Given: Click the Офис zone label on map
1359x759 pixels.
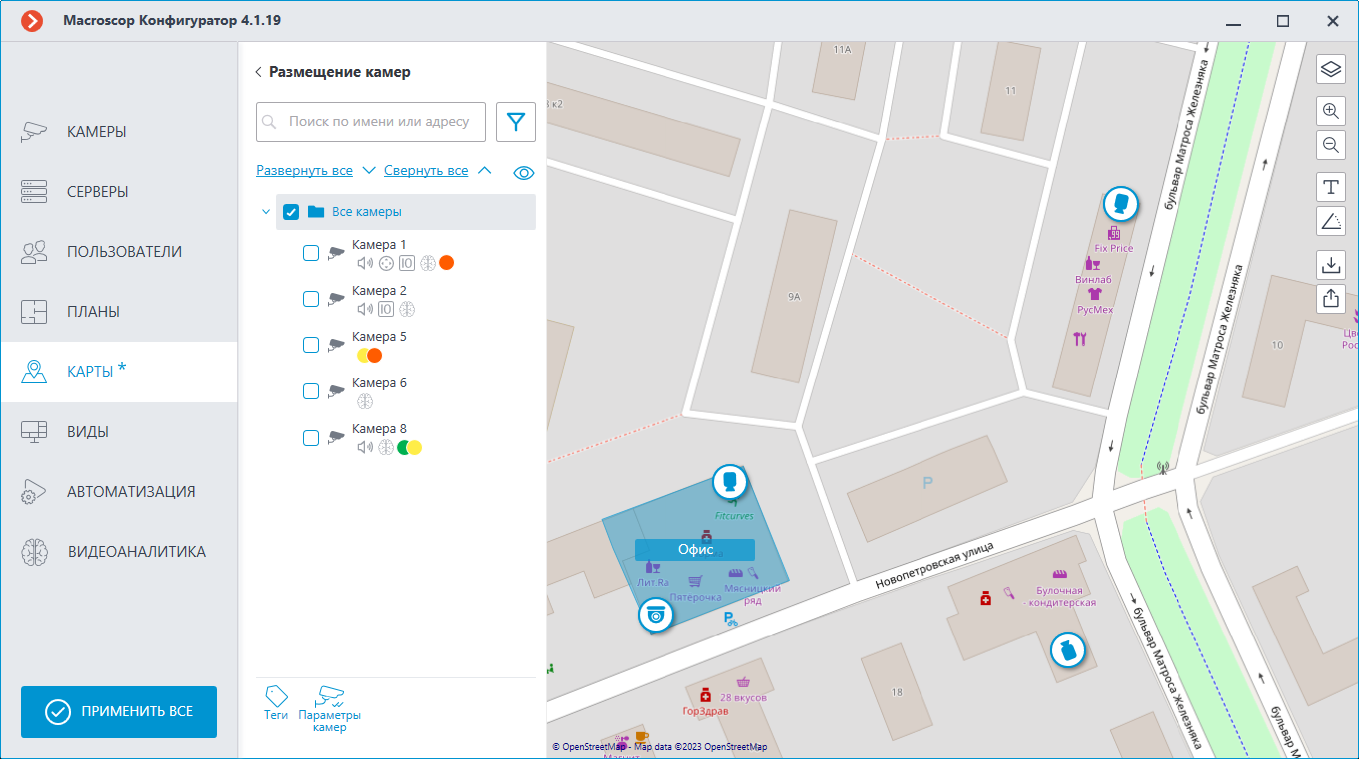Looking at the screenshot, I should click(x=695, y=549).
